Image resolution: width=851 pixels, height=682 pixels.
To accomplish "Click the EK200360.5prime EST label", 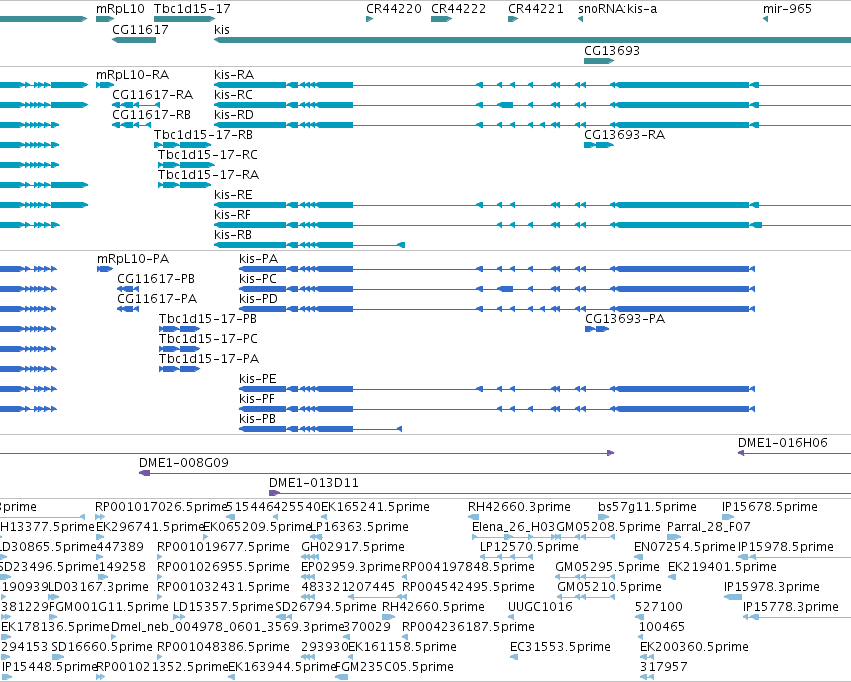I will [x=694, y=646].
